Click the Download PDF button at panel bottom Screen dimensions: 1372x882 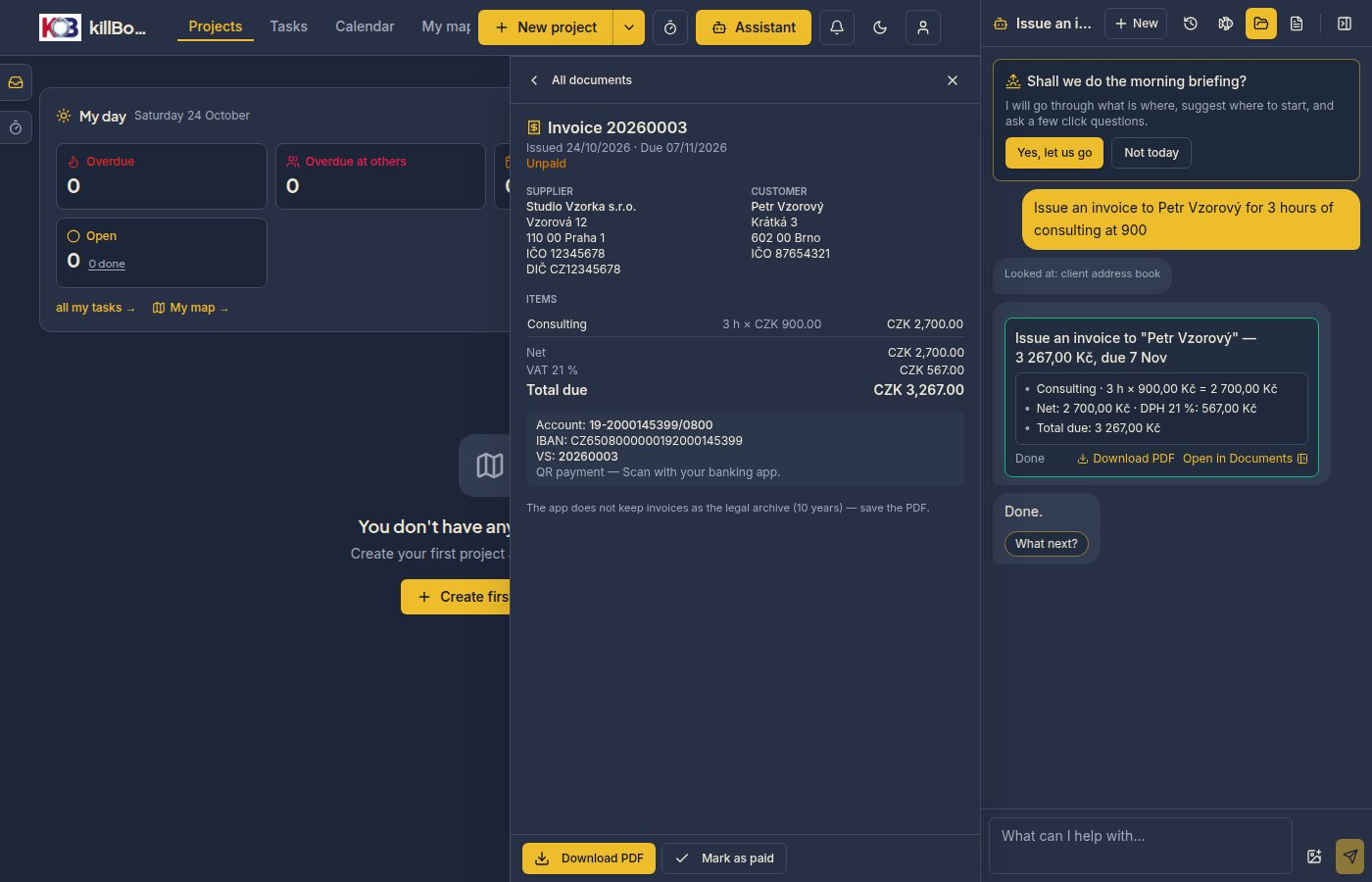tap(589, 858)
